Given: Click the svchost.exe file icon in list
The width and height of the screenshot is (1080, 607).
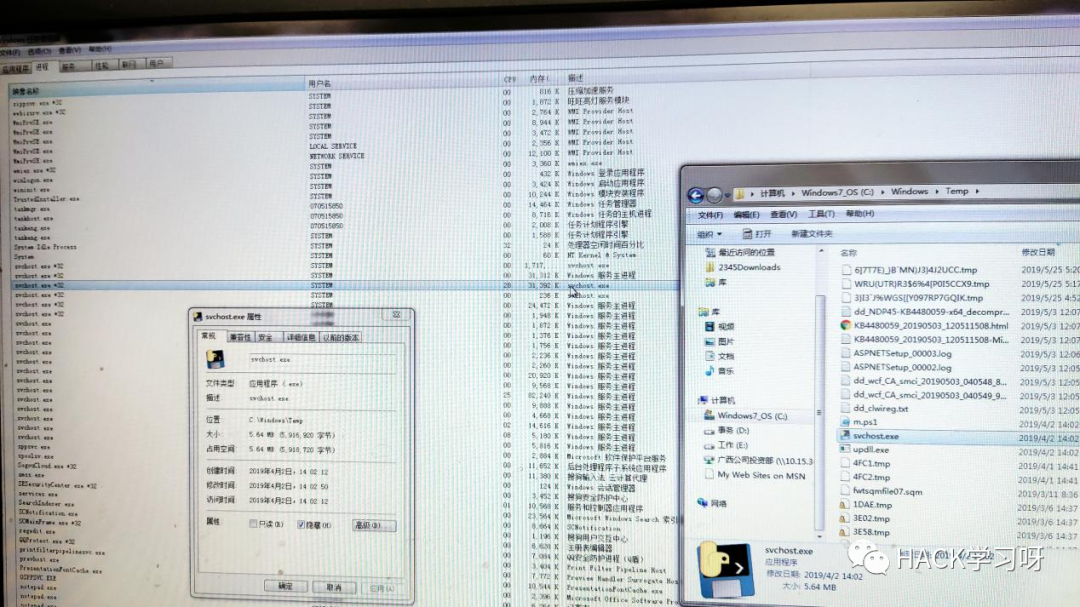Looking at the screenshot, I should (844, 435).
